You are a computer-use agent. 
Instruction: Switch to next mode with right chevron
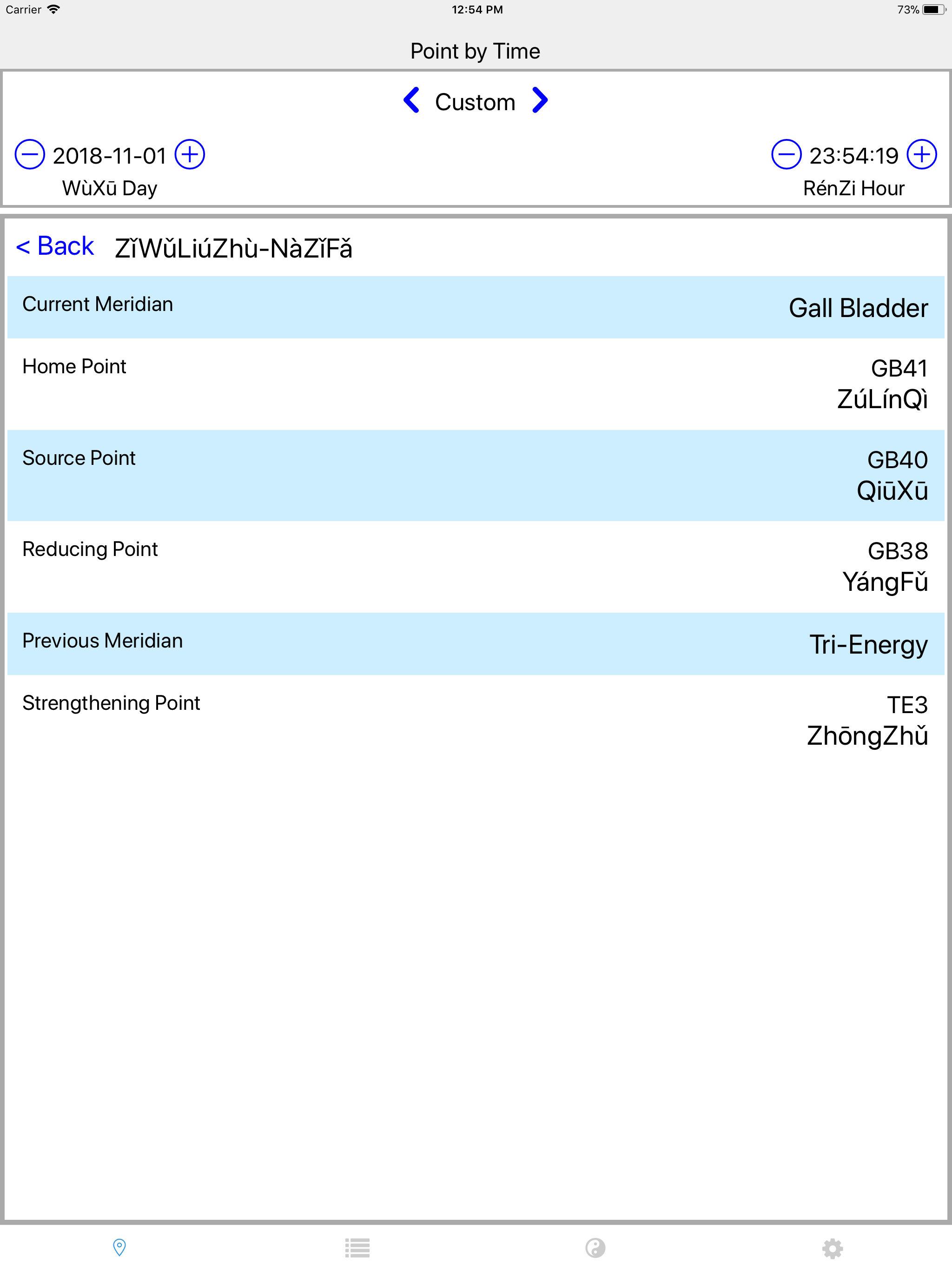point(540,100)
